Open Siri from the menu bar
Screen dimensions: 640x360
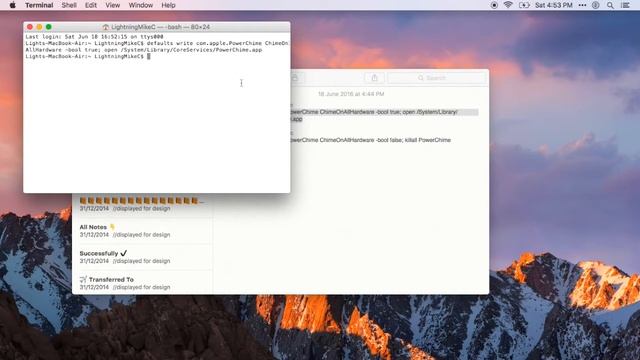point(596,5)
